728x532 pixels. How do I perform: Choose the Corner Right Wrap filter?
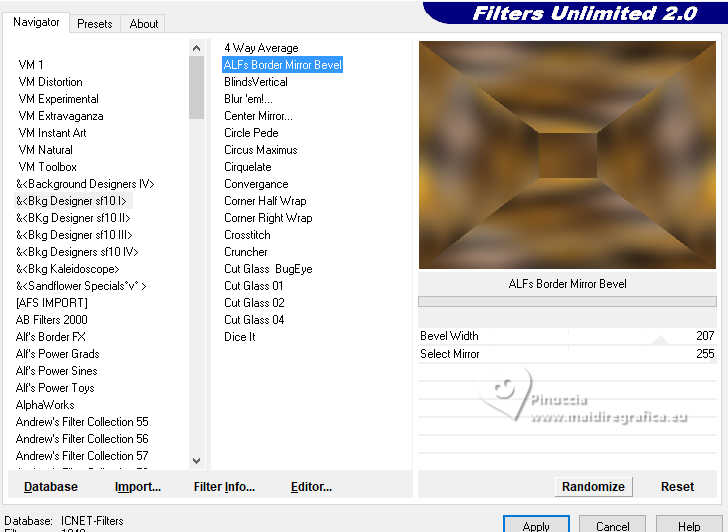(268, 218)
